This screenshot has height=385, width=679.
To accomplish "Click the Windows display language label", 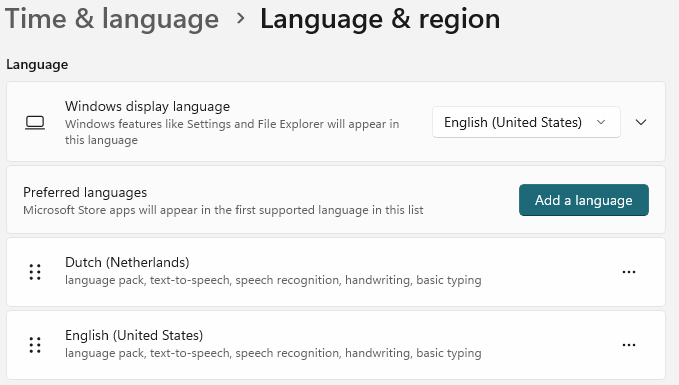I will (147, 106).
